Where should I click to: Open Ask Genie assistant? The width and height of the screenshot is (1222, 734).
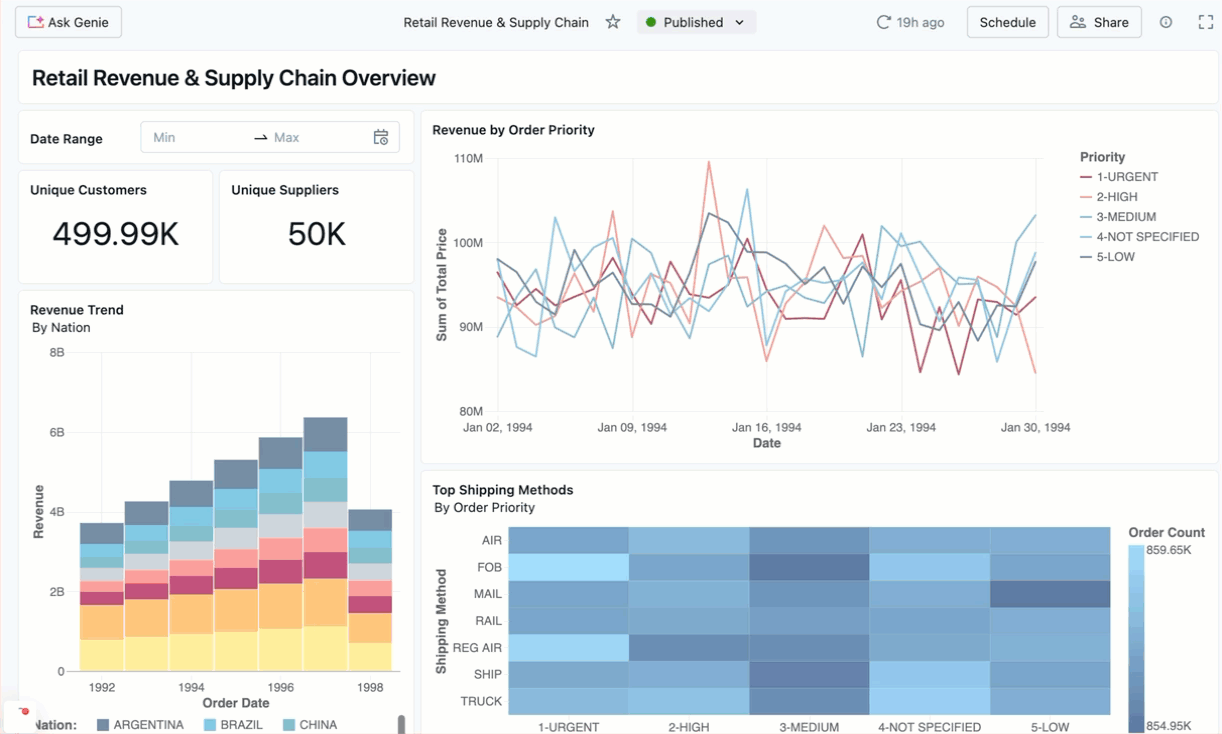[68, 21]
